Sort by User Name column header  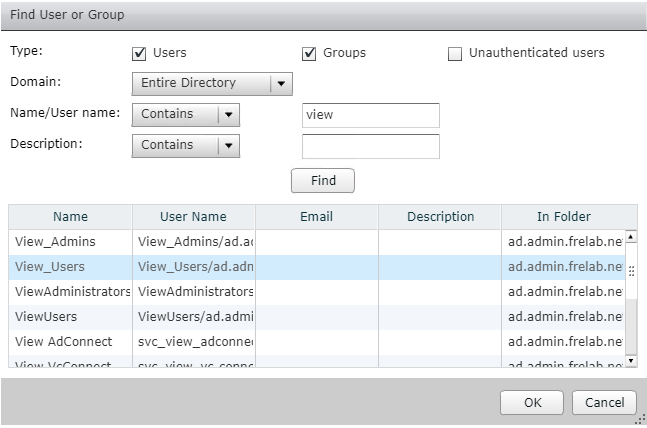[x=193, y=217]
